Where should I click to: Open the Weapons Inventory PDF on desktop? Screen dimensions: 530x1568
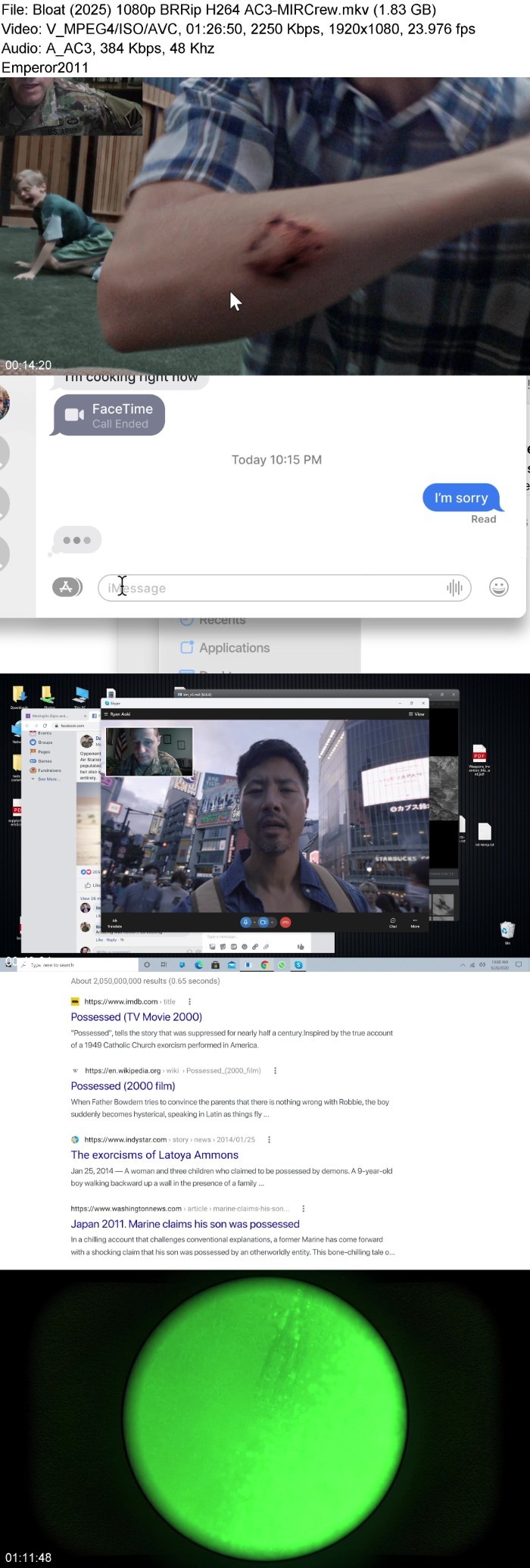point(479,761)
